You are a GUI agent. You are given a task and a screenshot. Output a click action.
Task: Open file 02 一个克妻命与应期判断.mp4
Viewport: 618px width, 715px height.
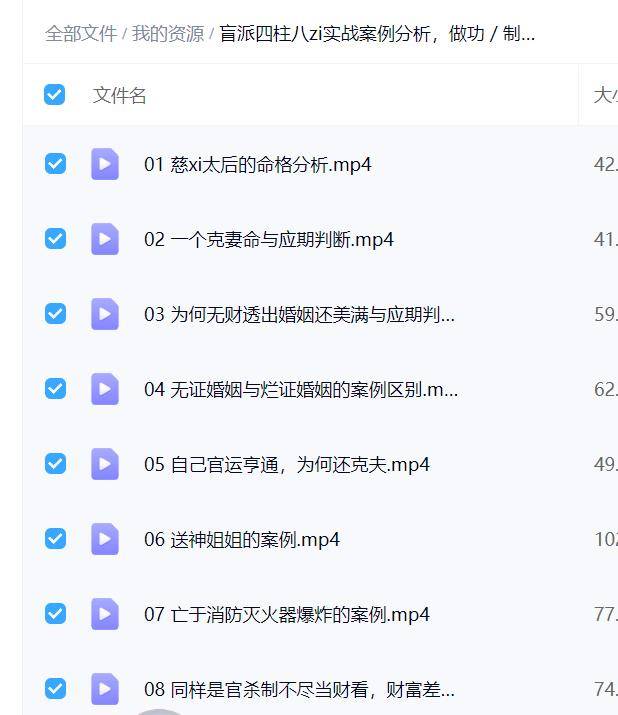pos(269,239)
